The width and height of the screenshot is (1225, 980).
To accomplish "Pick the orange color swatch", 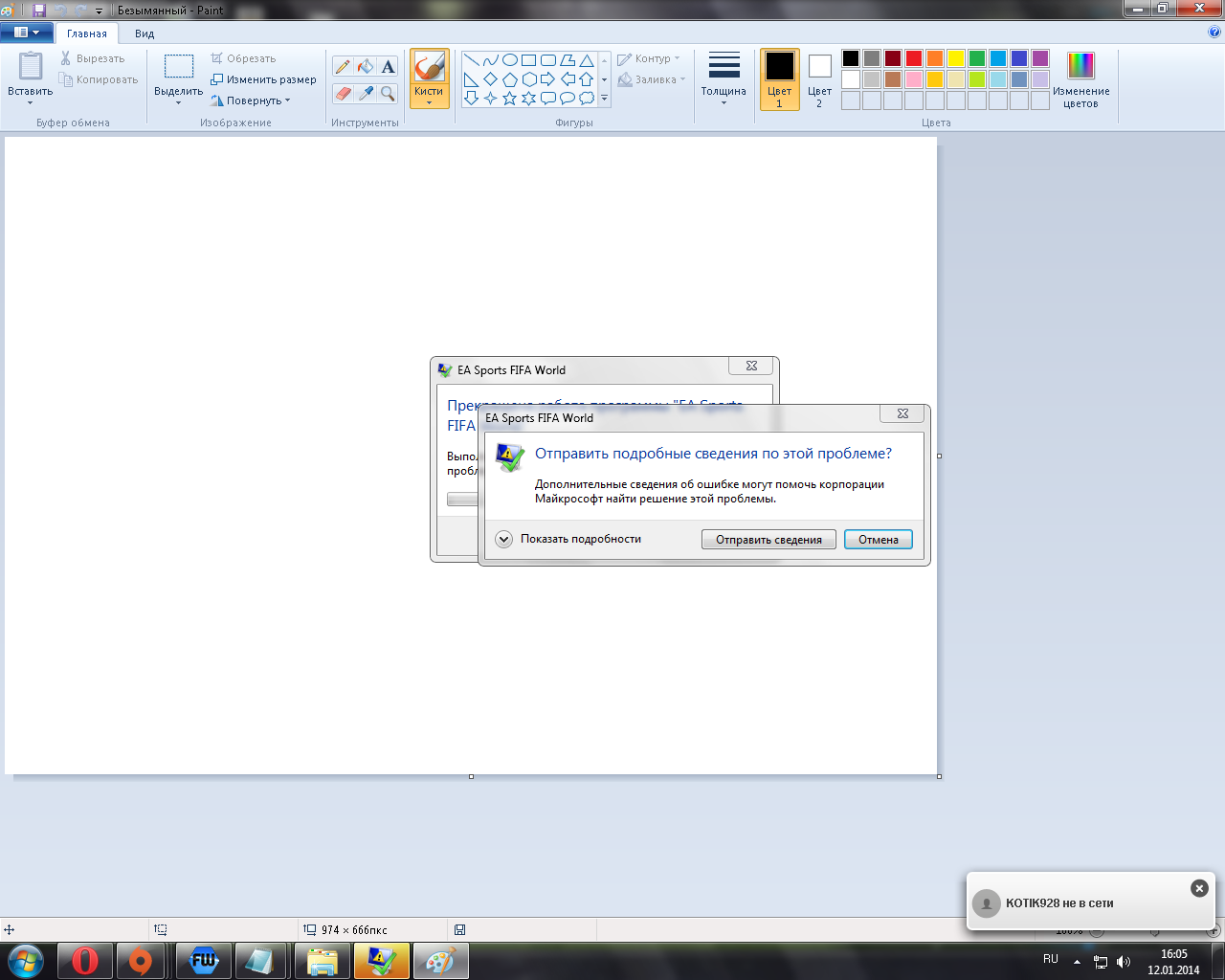I will pyautogui.click(x=935, y=58).
